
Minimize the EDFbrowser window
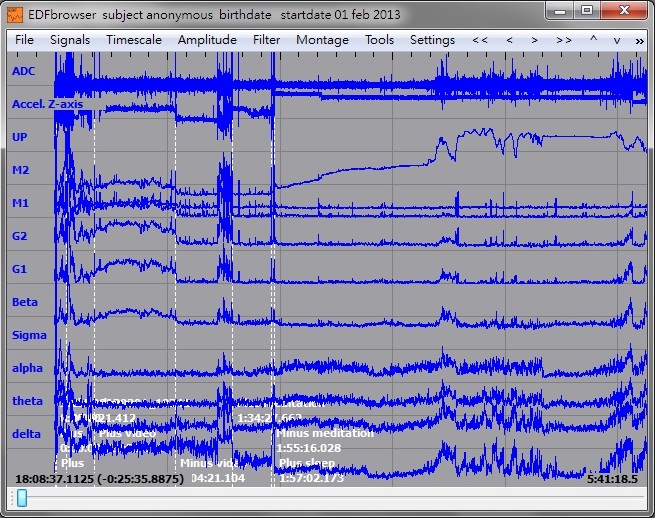pos(560,11)
